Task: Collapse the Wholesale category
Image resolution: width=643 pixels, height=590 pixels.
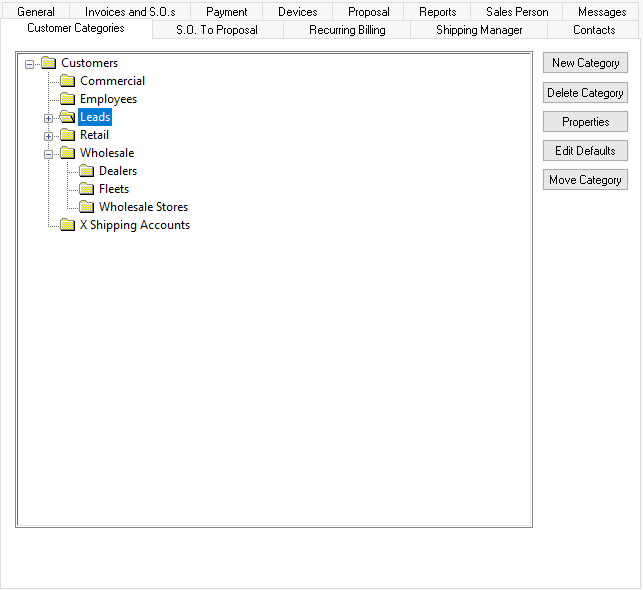Action: (x=48, y=155)
